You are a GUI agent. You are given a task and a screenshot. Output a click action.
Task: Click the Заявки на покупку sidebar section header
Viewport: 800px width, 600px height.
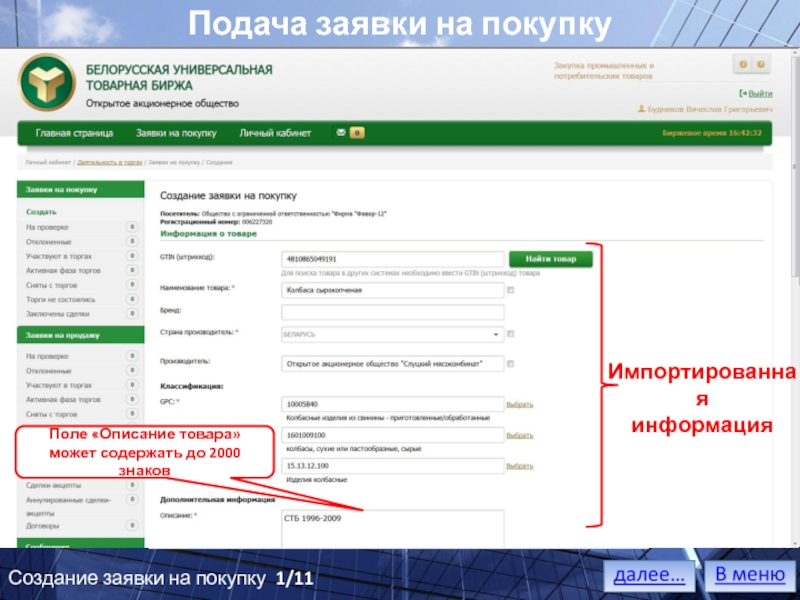click(x=81, y=189)
